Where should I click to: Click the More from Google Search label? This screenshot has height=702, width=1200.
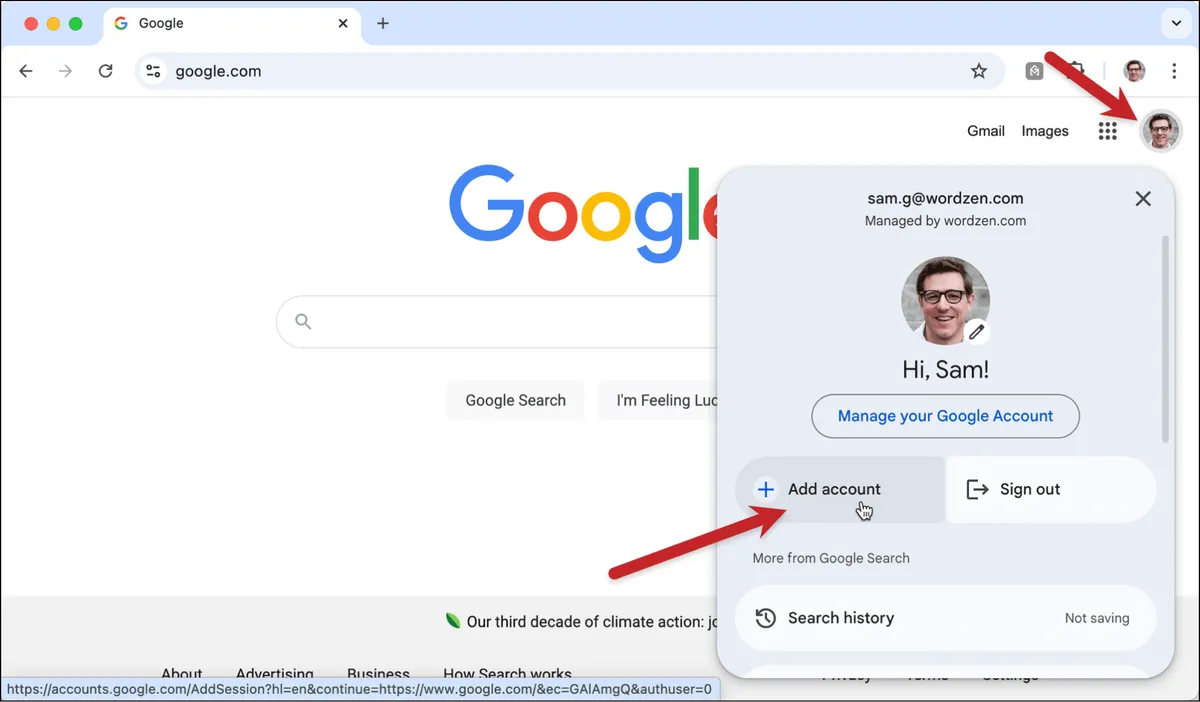click(x=831, y=558)
